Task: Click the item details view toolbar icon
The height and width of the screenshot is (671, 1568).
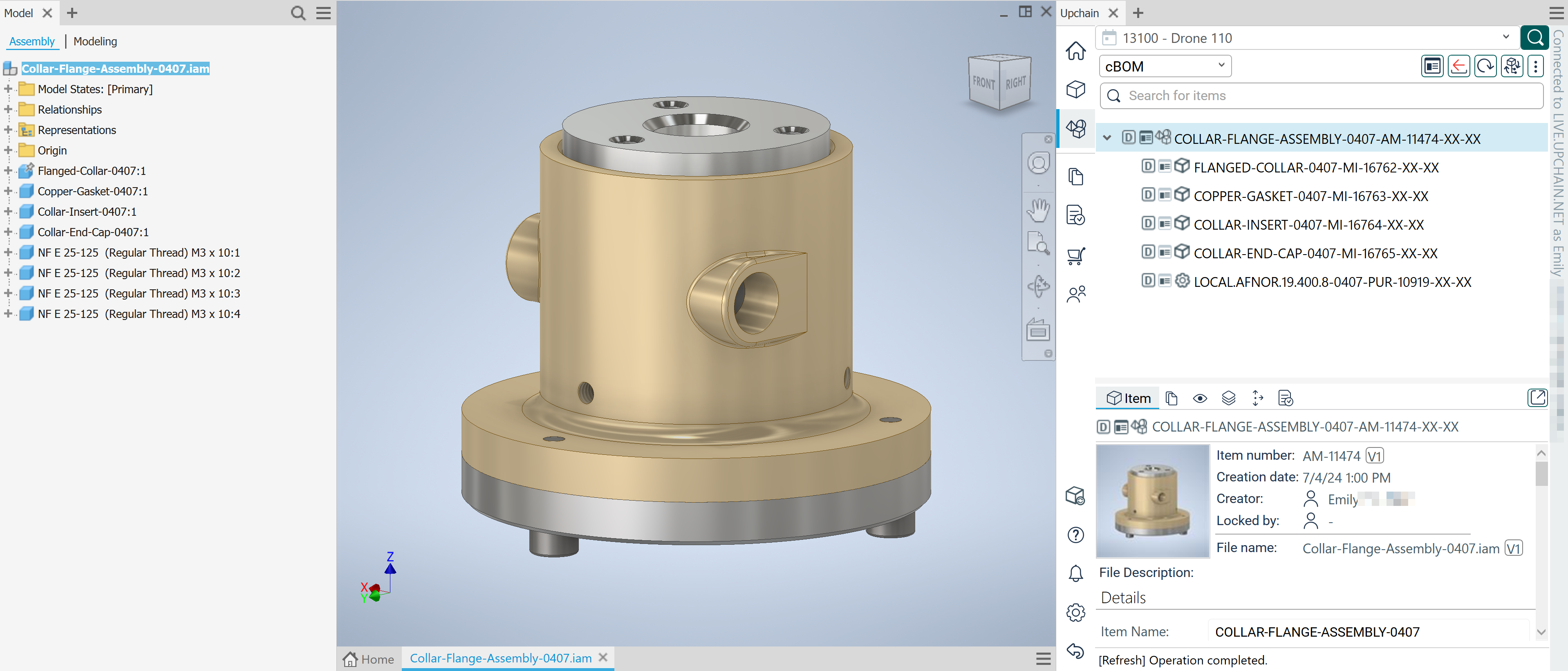Action: 1432,66
